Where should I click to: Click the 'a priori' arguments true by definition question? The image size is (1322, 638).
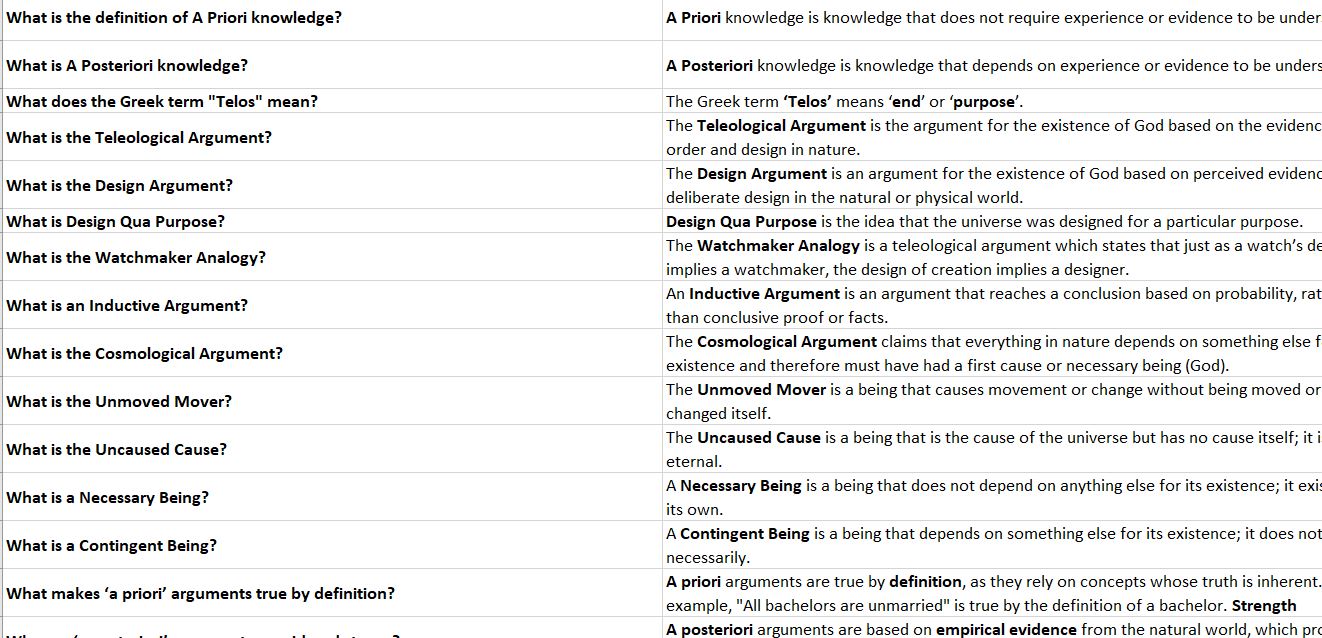point(200,594)
